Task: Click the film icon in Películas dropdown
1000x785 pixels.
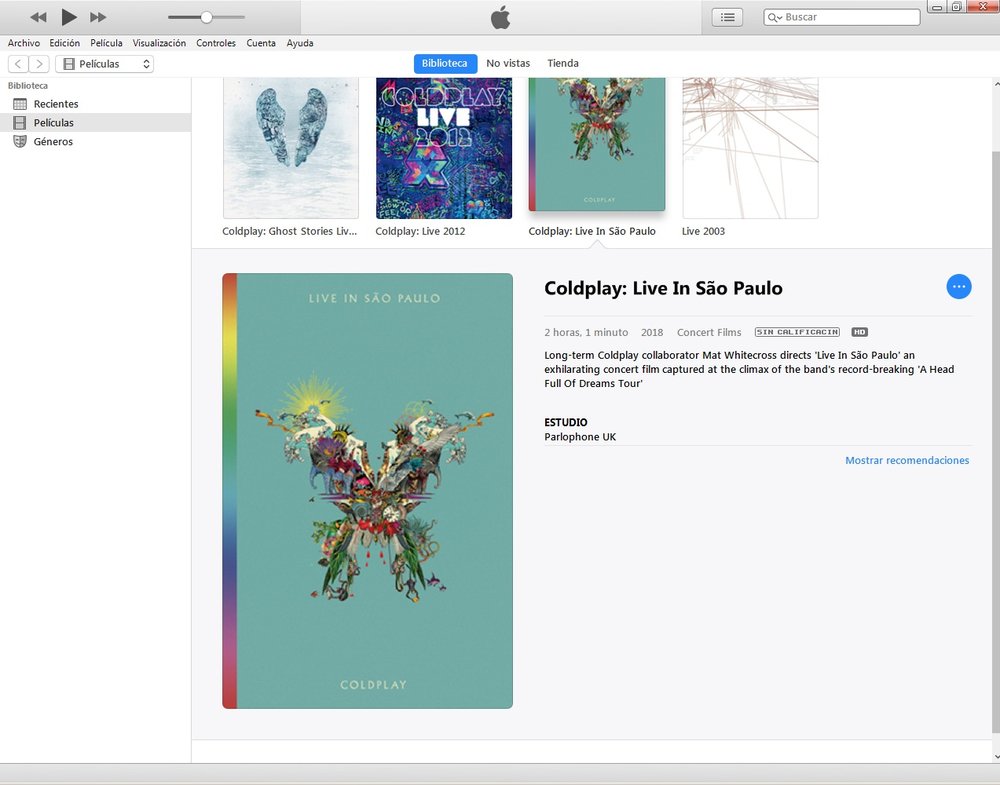Action: tap(69, 64)
